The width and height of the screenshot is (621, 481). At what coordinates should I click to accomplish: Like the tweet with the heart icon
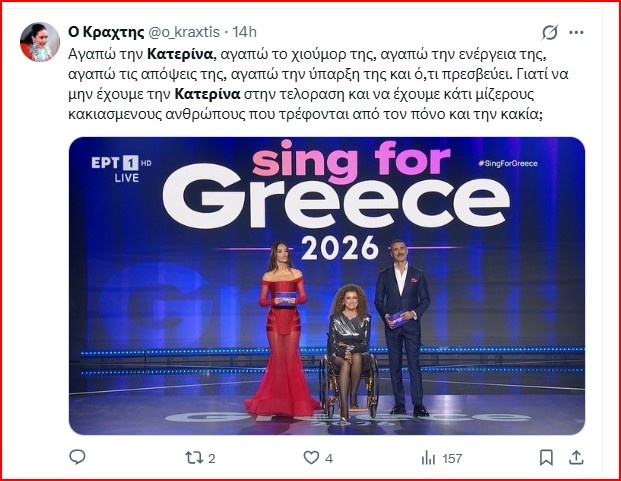(309, 458)
